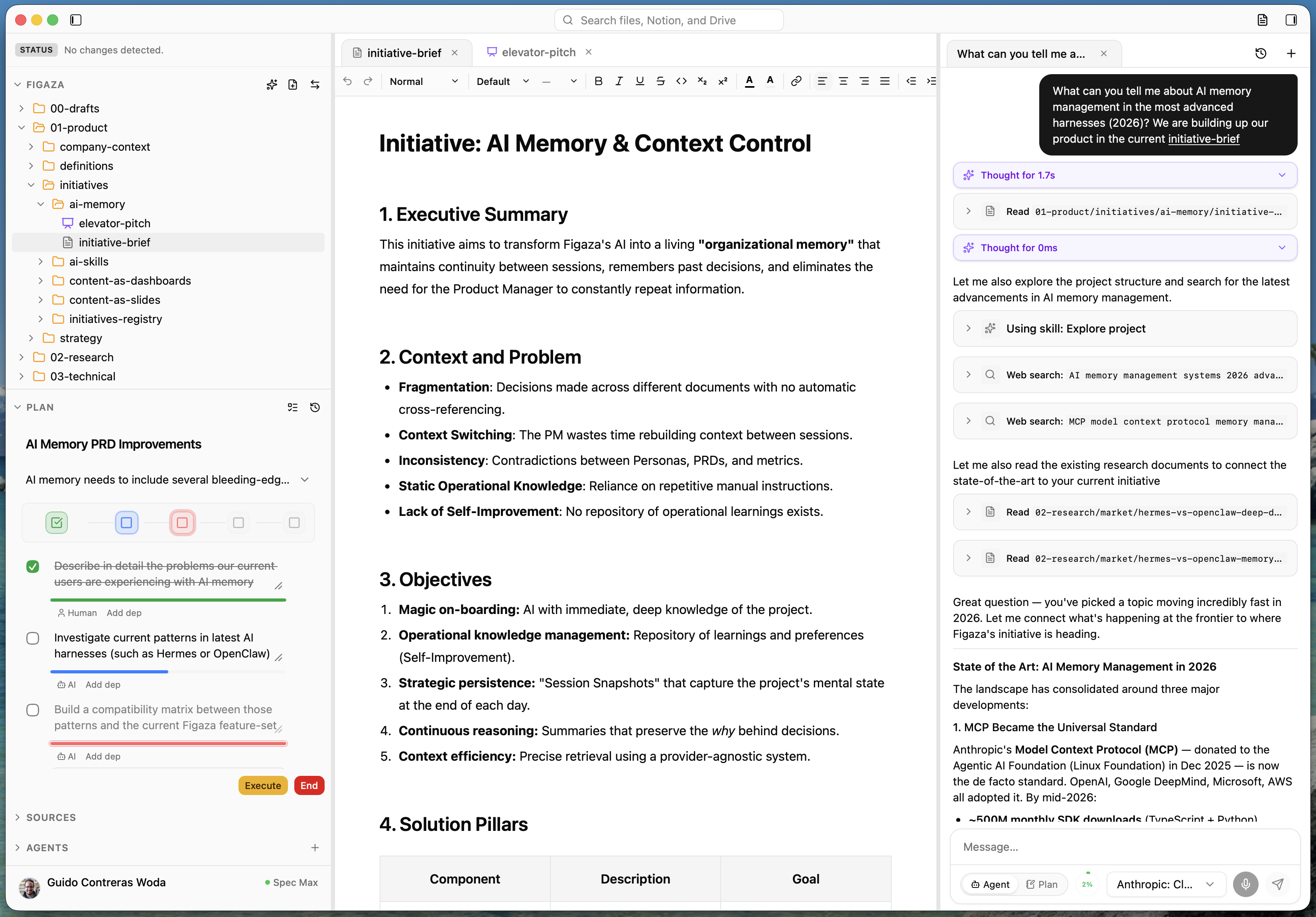1316x917 pixels.
Task: Uncheck the completed 'Describe in detail' task
Action: 33,567
